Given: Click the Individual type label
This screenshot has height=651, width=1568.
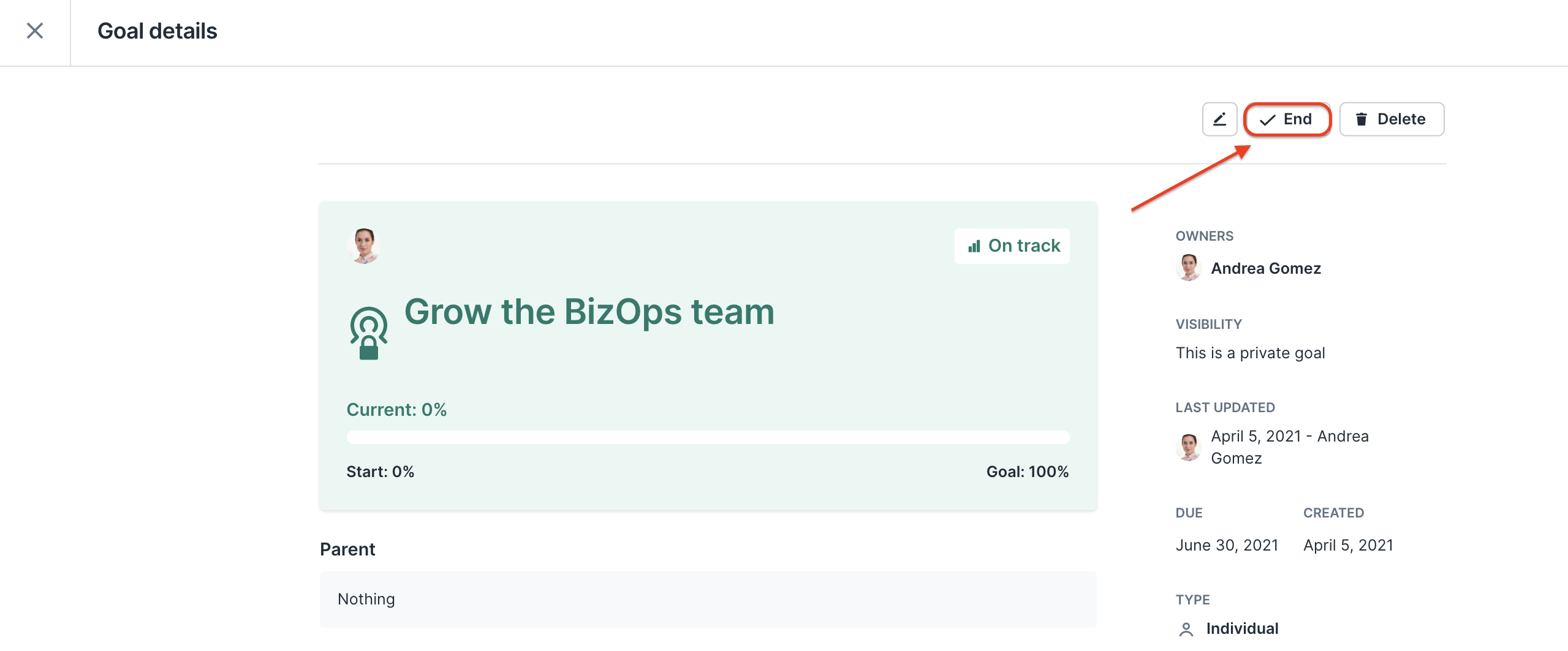Looking at the screenshot, I should 1242,629.
